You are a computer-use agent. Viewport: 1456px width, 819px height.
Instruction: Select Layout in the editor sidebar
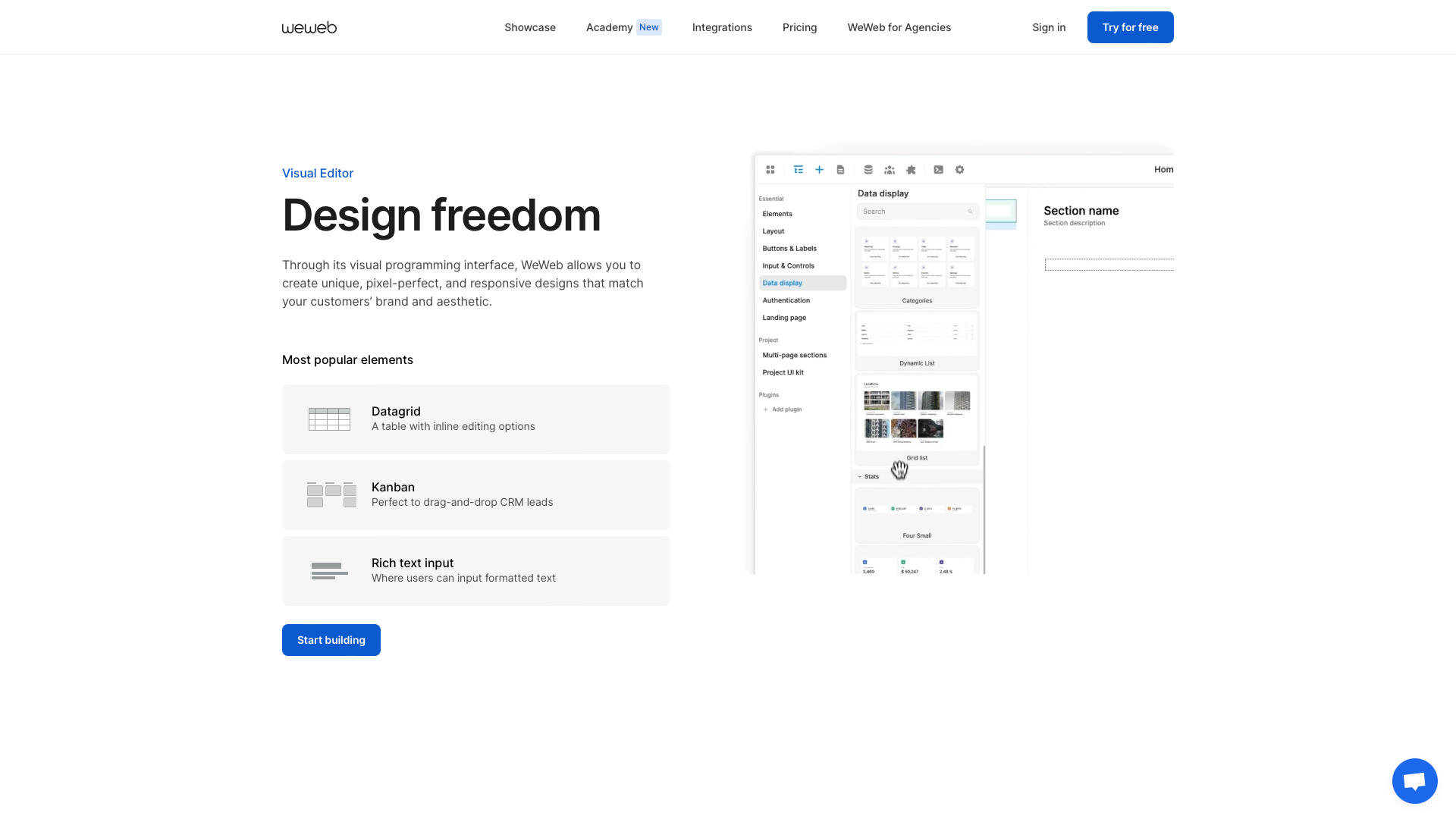(773, 231)
